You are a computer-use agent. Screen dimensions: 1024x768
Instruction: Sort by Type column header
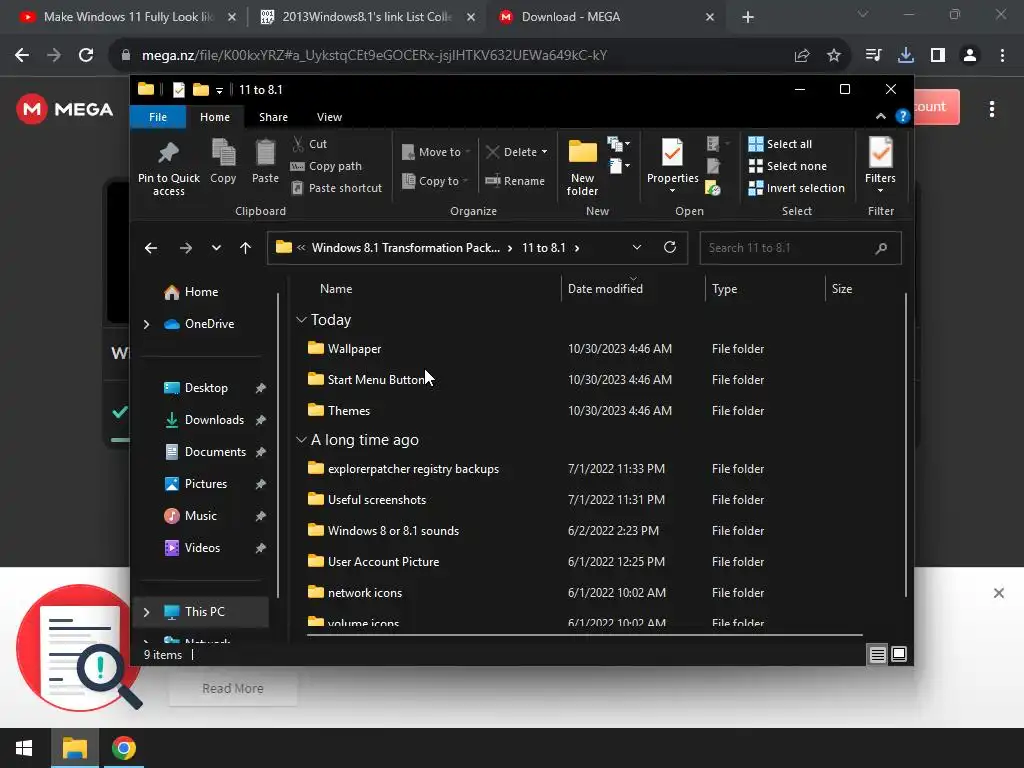click(x=724, y=289)
